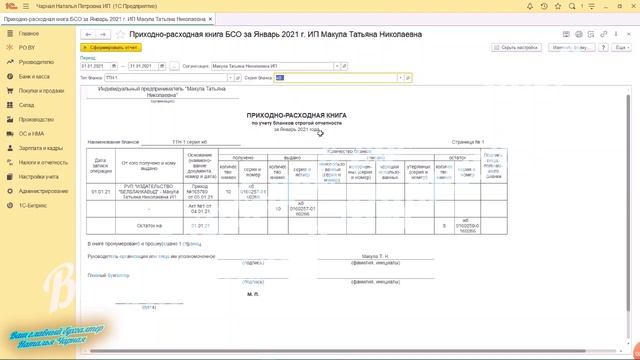Screen dimensions: 640x360
Task: Open the Организация value with its open icon
Action: (x=344, y=66)
